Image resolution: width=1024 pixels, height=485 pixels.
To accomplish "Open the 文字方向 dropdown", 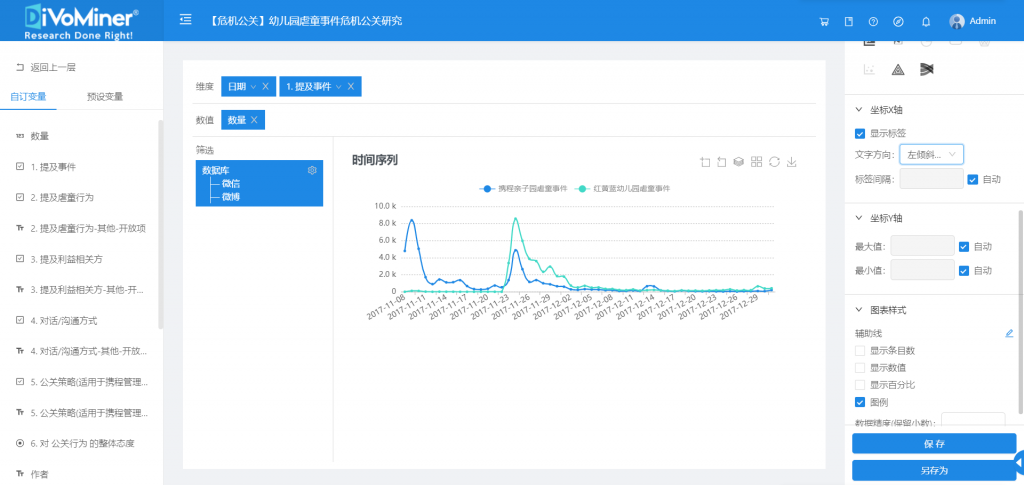I will [931, 155].
